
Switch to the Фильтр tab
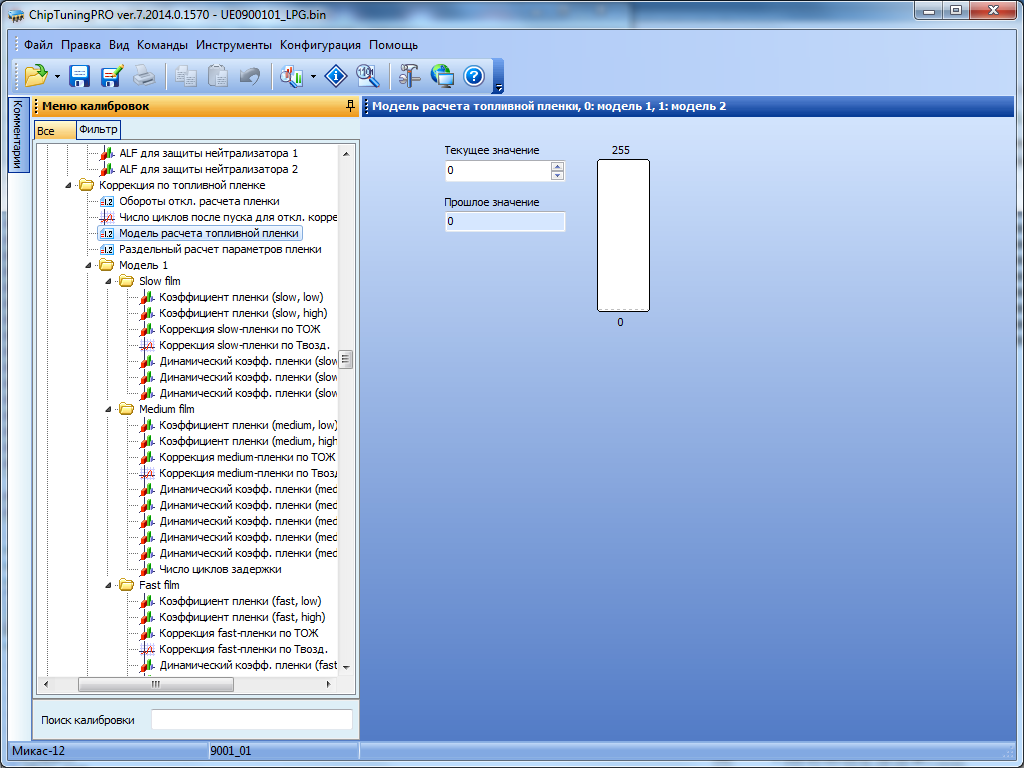click(98, 130)
